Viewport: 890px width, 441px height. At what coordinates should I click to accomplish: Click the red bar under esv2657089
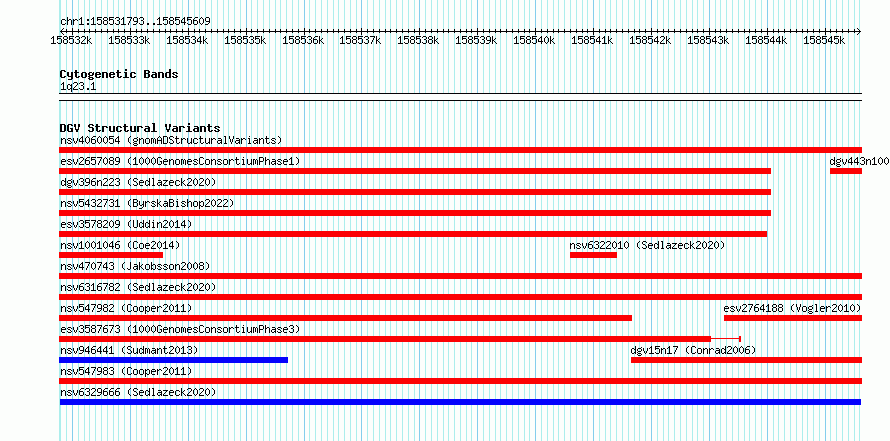pyautogui.click(x=415, y=171)
